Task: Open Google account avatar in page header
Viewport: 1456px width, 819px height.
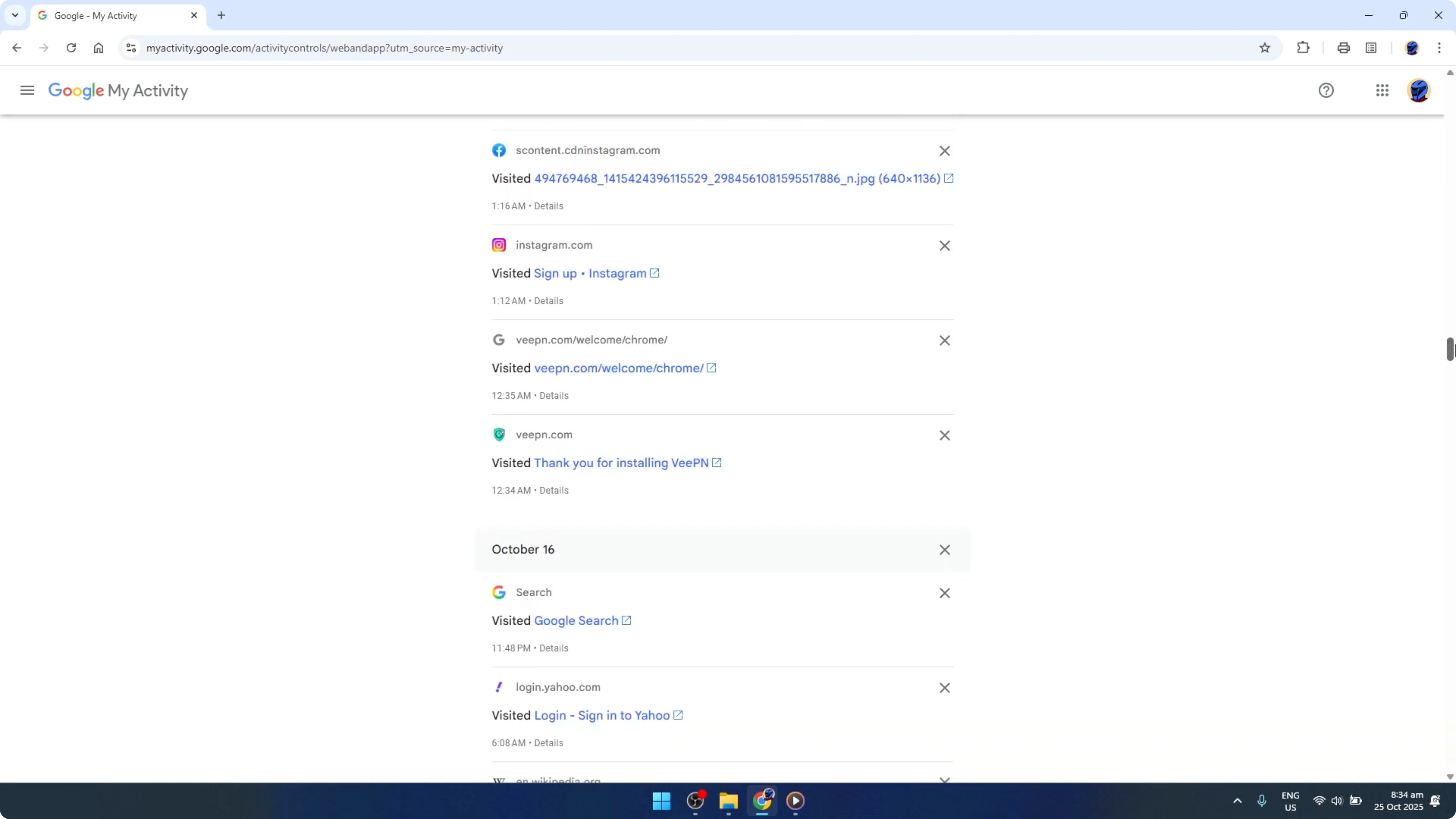Action: 1419,91
